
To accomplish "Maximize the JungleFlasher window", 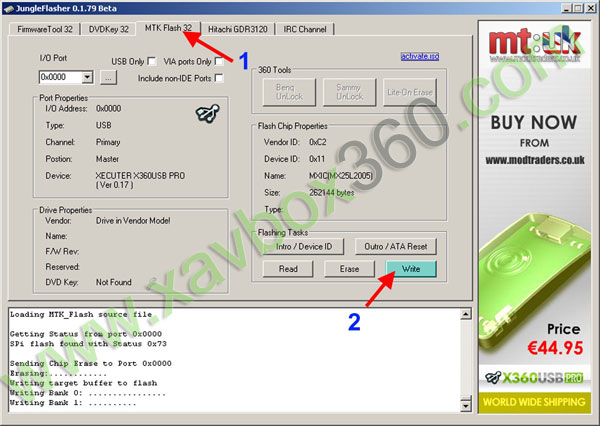I will coord(578,8).
